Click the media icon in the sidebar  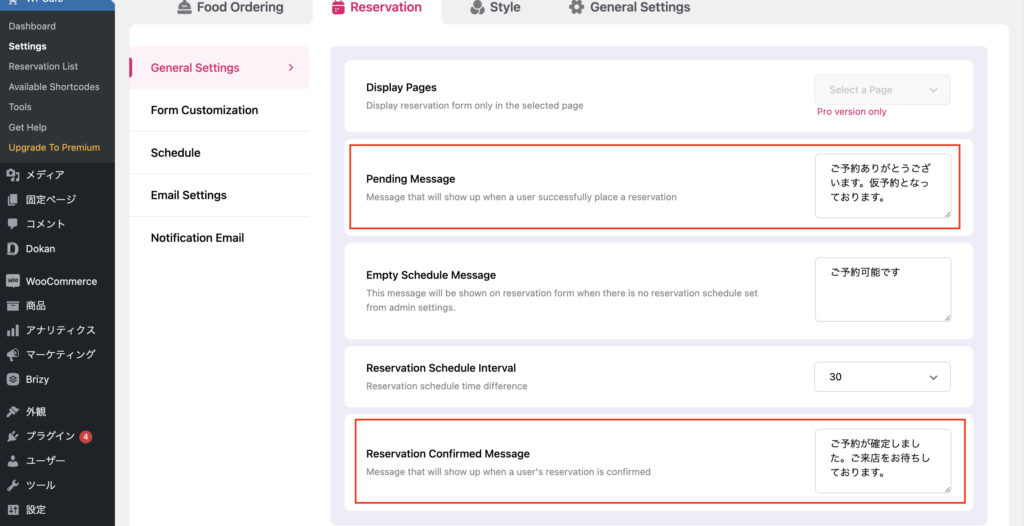(12, 175)
